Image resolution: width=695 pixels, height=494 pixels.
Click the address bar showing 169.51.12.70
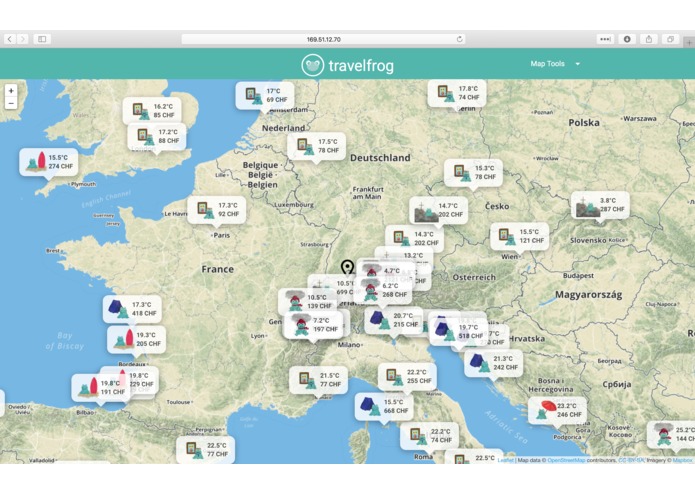coord(324,39)
